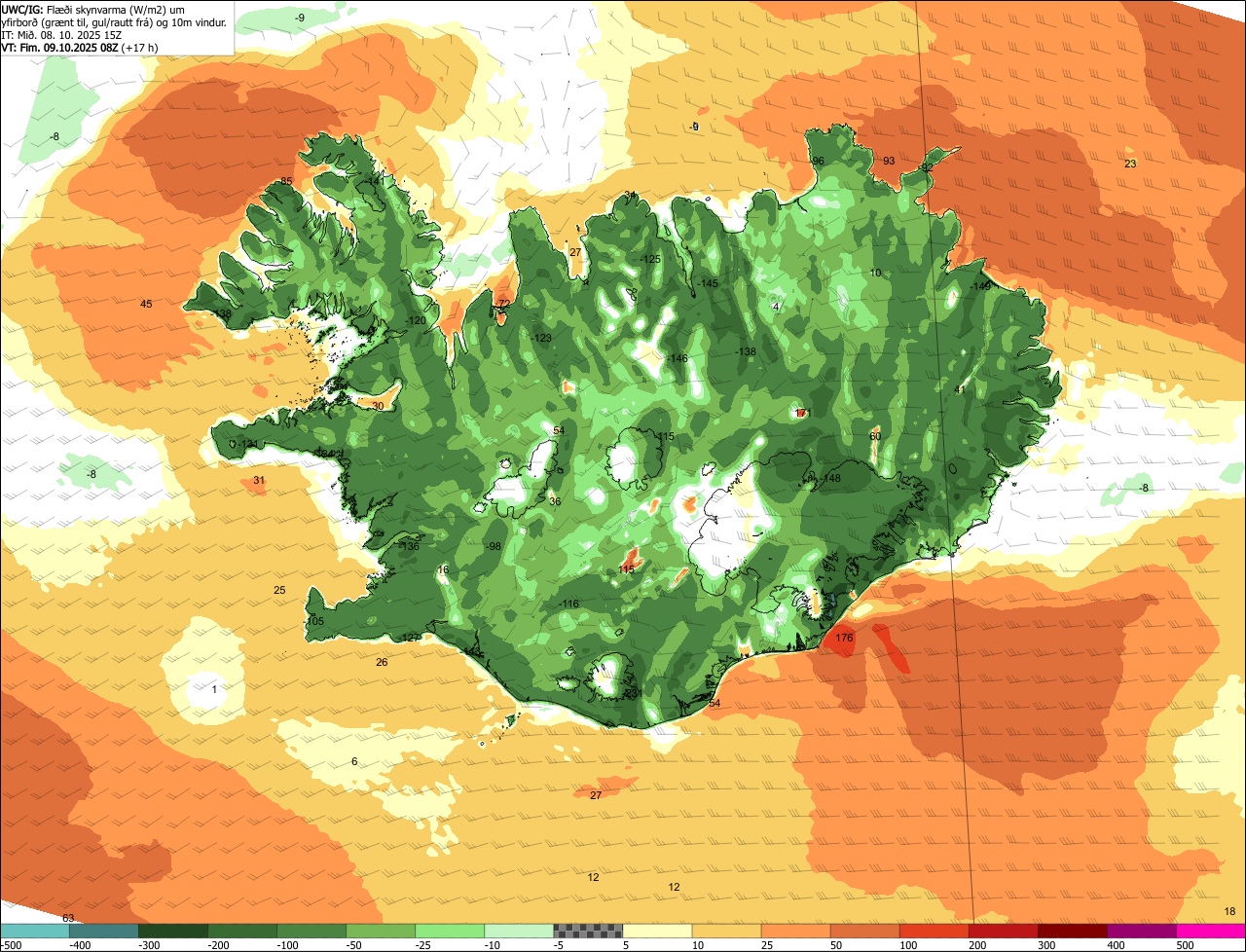Viewport: 1246px width, 952px height.
Task: Click the -148 value north of the glacier
Action: (x=830, y=478)
